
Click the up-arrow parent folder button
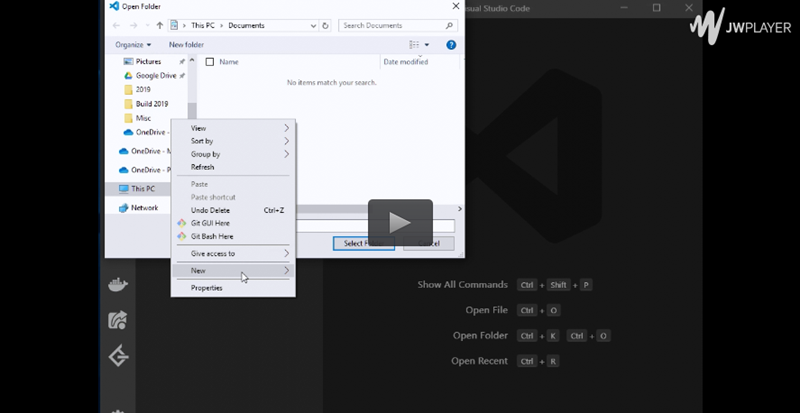[160, 25]
